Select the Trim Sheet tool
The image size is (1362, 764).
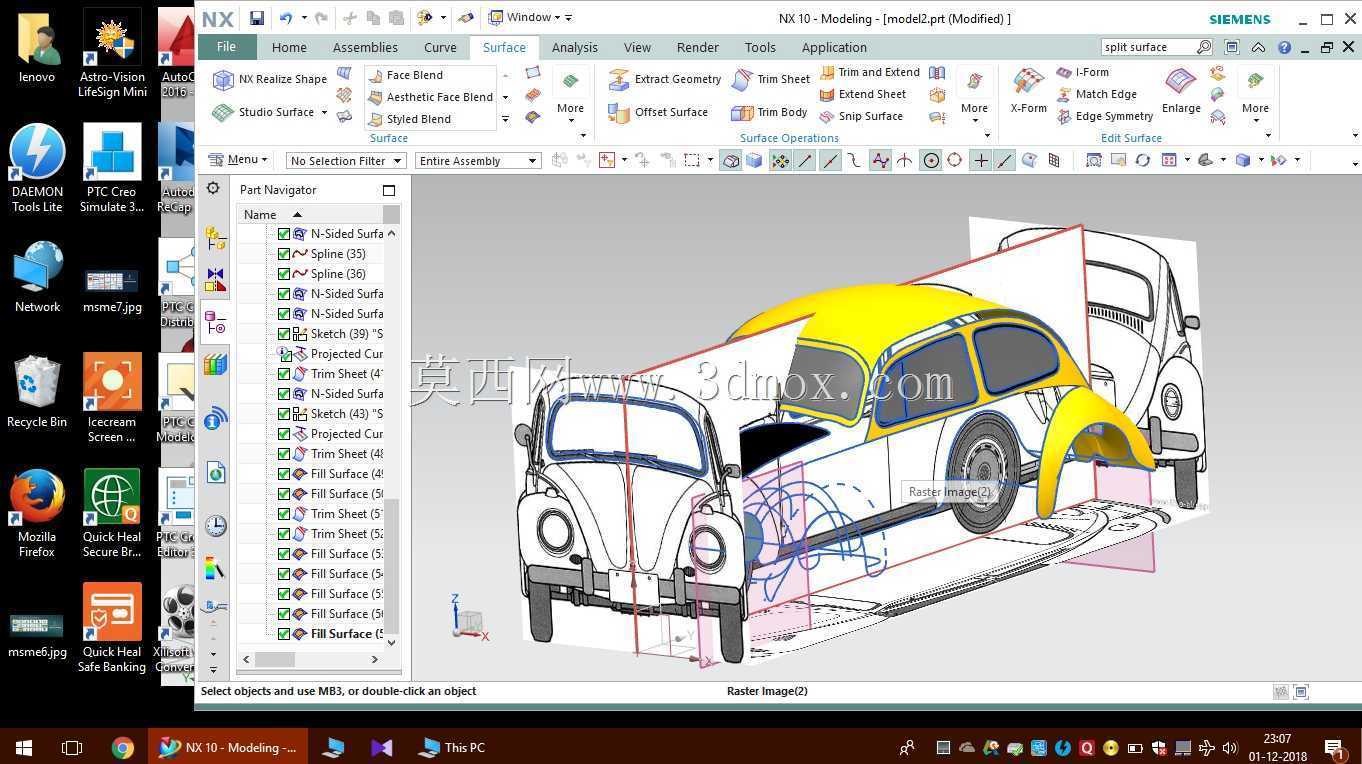770,79
